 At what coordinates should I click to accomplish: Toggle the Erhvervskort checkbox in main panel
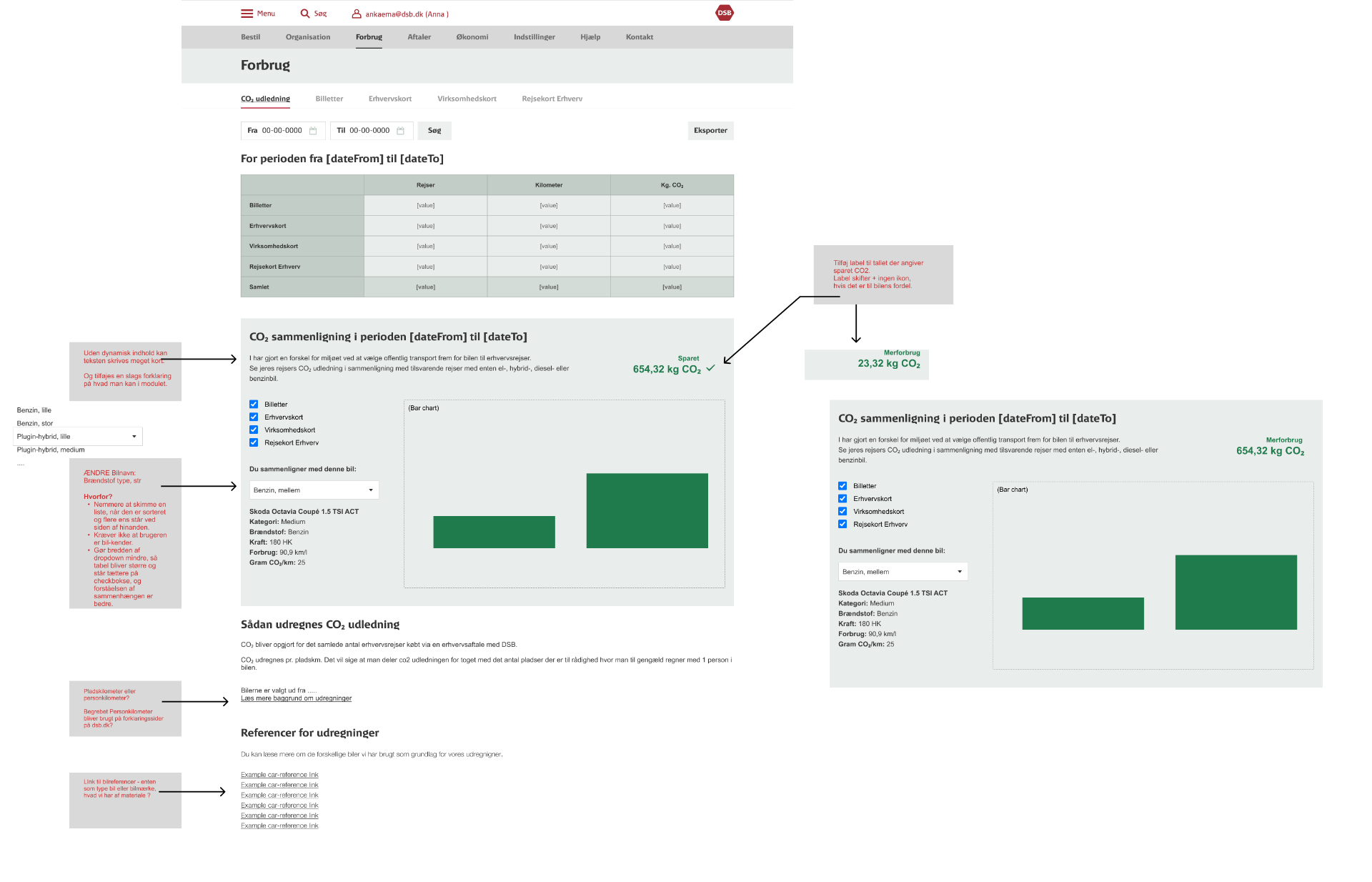(254, 417)
